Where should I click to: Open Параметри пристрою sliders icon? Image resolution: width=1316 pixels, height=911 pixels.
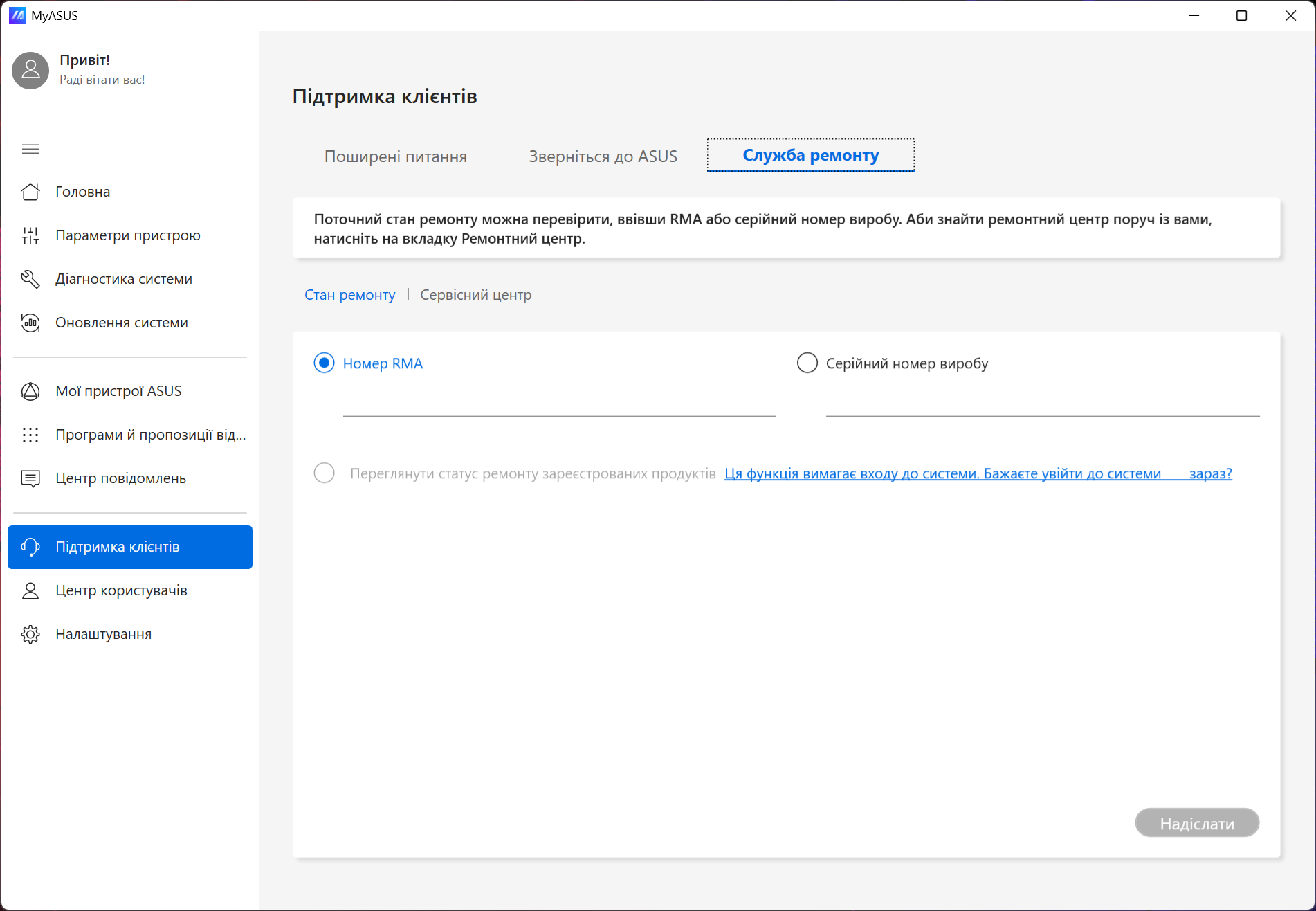tap(30, 235)
